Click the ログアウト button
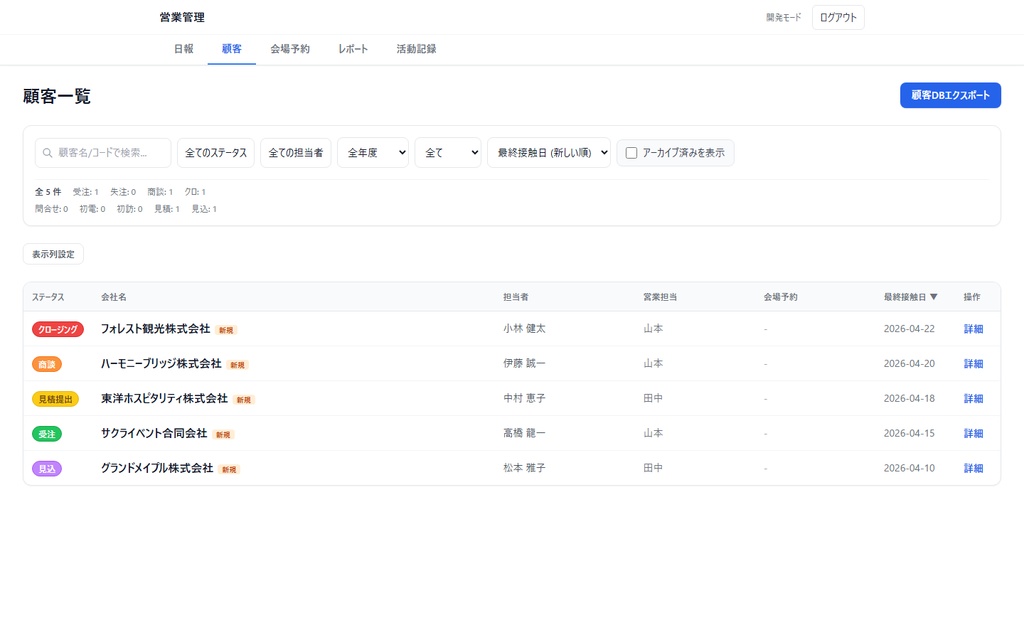1024x640 pixels. pyautogui.click(x=838, y=17)
